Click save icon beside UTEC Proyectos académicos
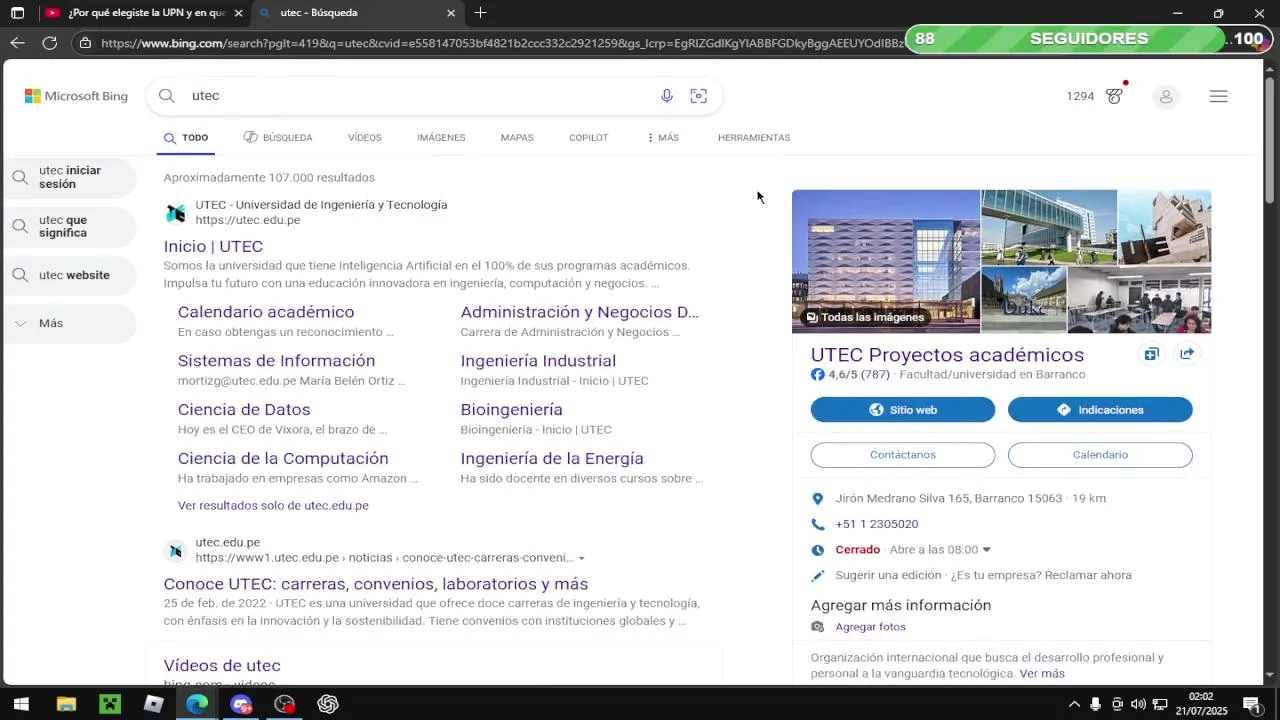This screenshot has width=1280, height=720. coord(1151,354)
